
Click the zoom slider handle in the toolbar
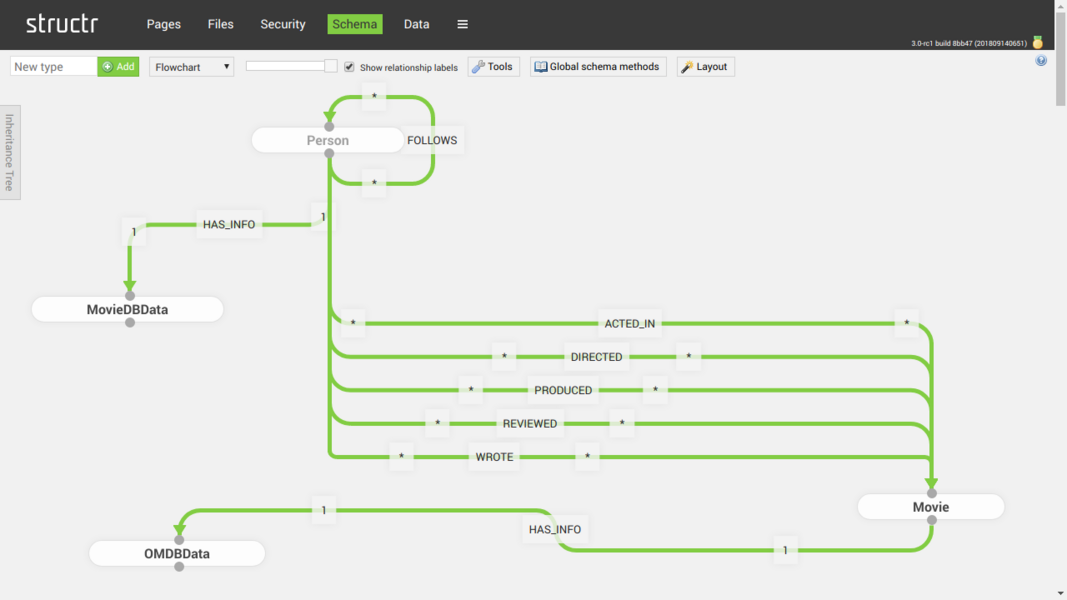point(331,66)
